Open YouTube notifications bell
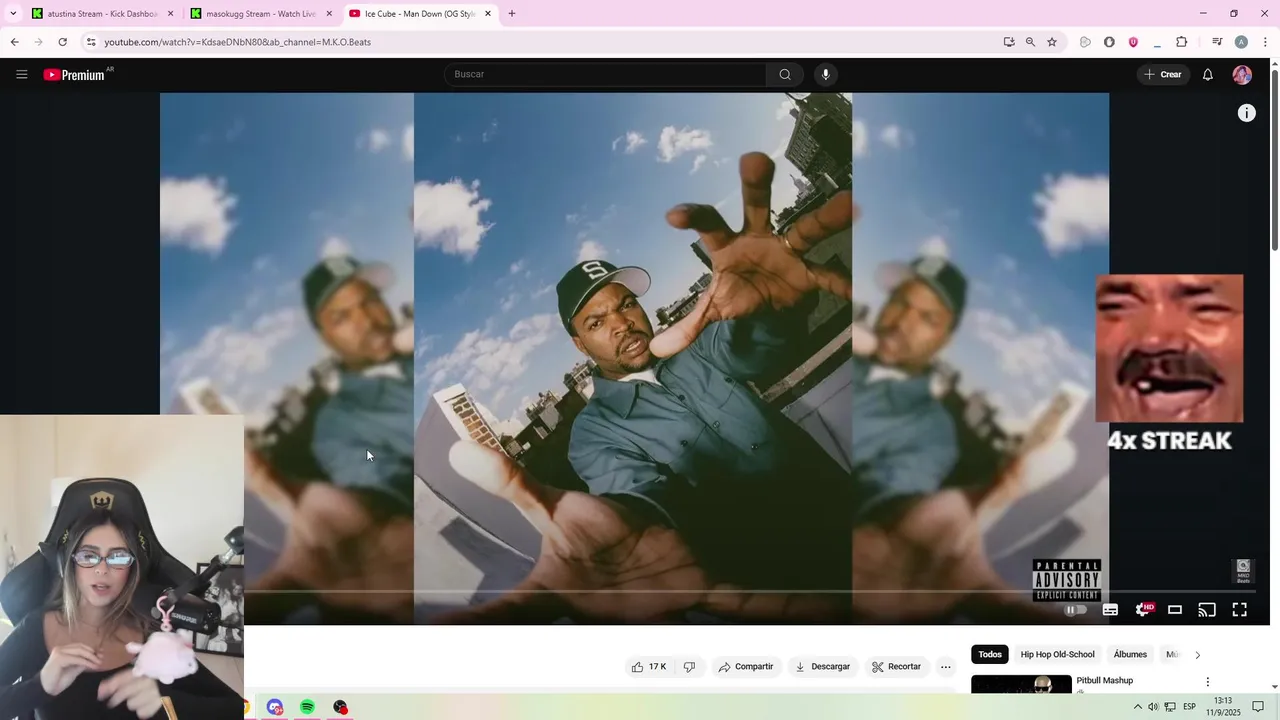 point(1208,74)
